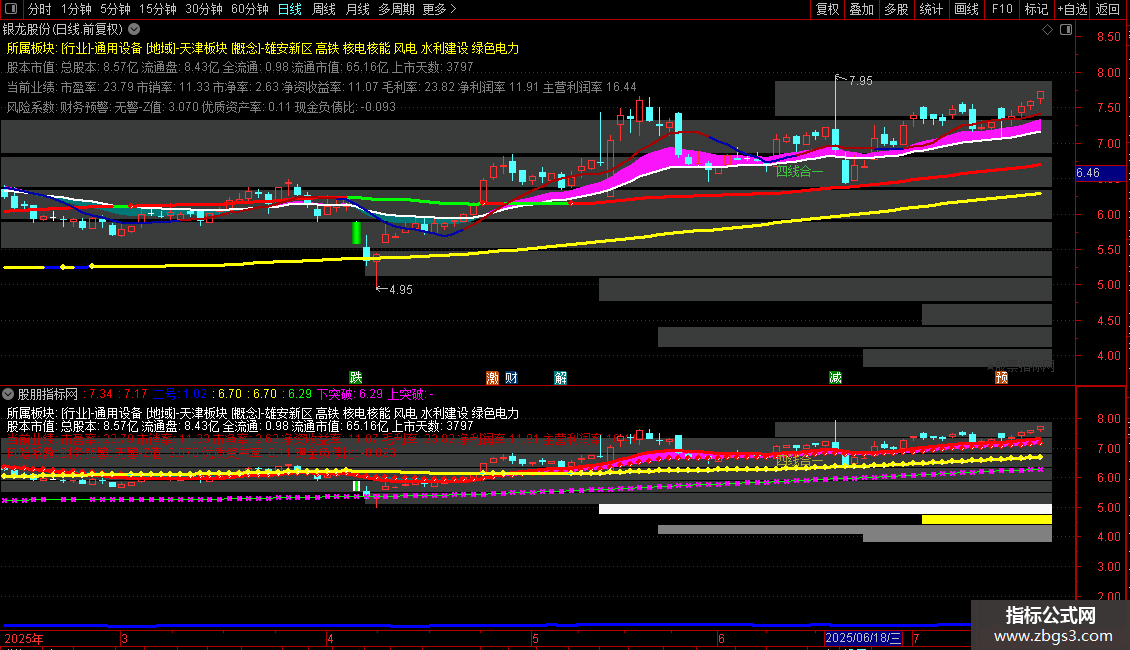Click month 4 marker on time axis
Viewport: 1130px width, 650px height.
tap(330, 638)
